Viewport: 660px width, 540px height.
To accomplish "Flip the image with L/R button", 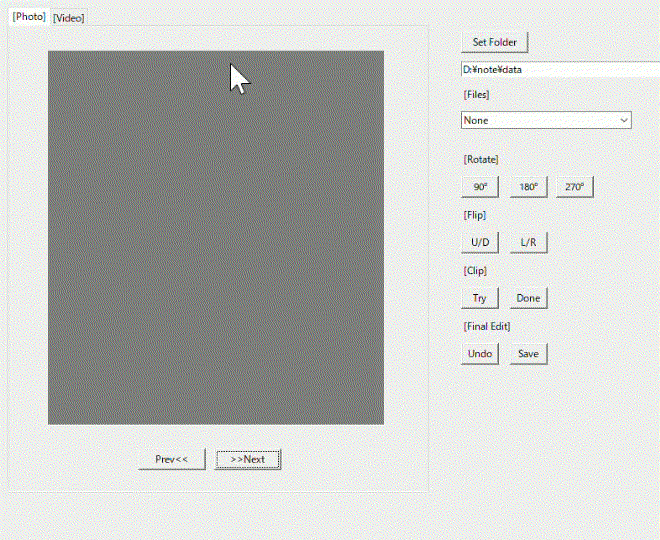I will 528,242.
